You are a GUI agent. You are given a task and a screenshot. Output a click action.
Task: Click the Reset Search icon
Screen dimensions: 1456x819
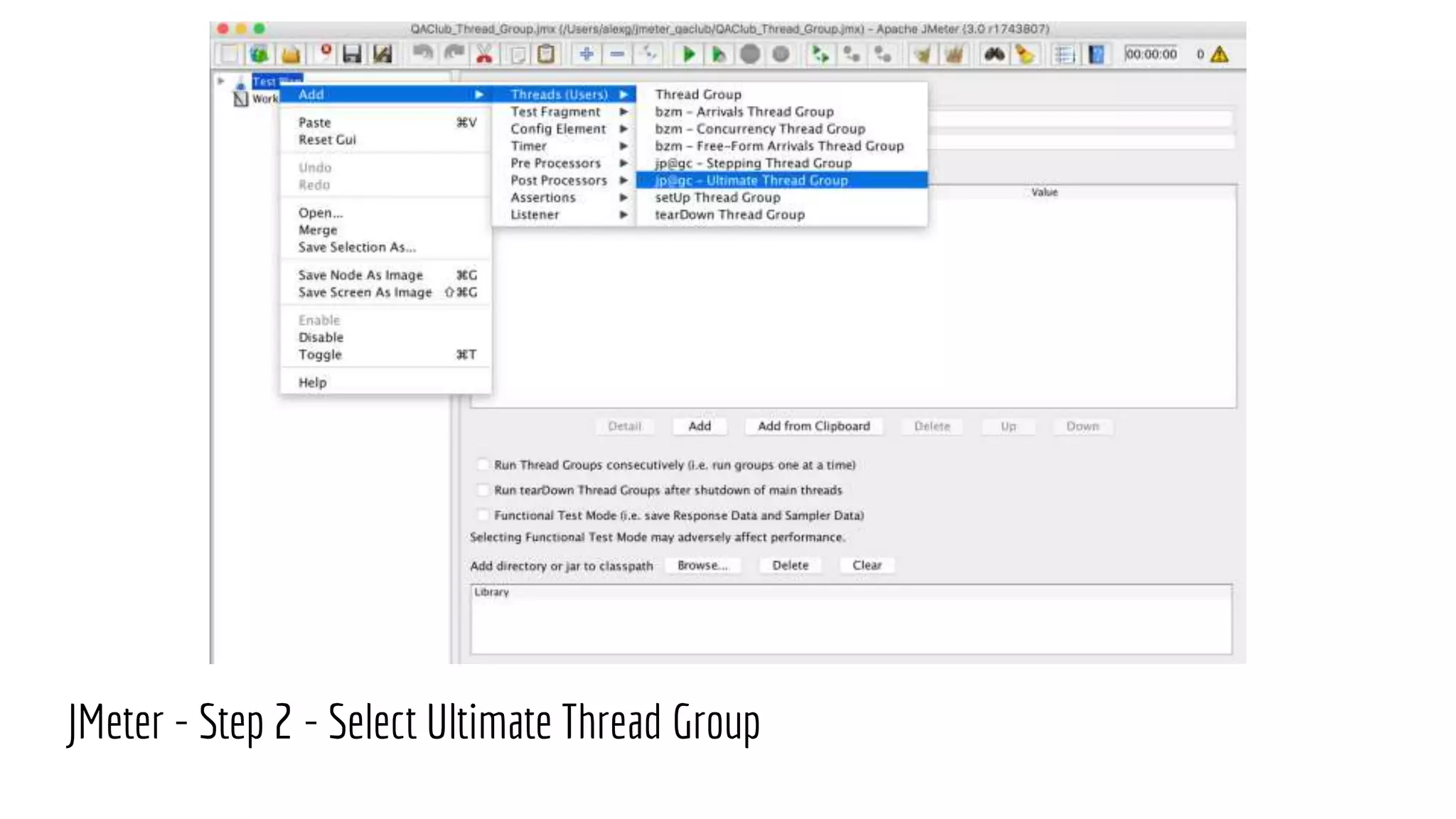[x=1024, y=54]
